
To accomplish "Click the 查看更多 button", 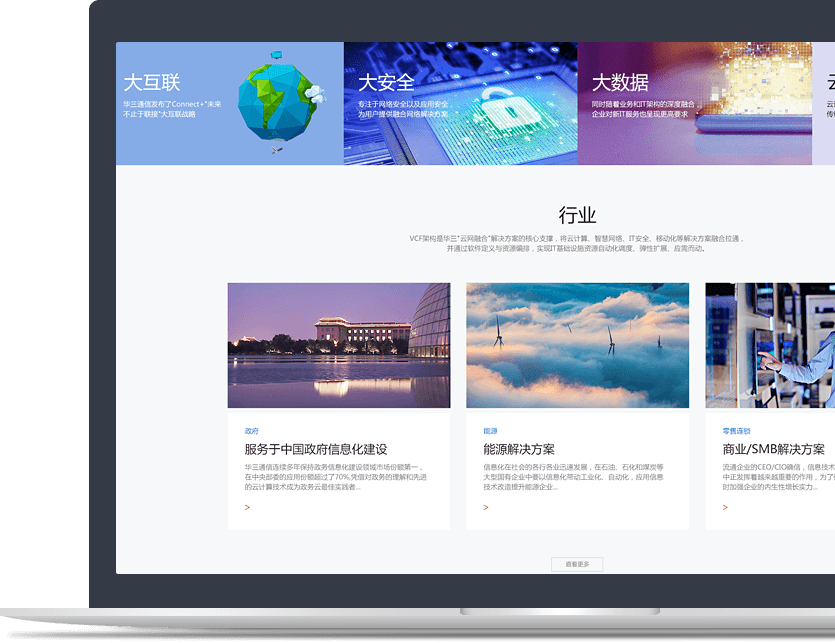I will click(x=578, y=562).
